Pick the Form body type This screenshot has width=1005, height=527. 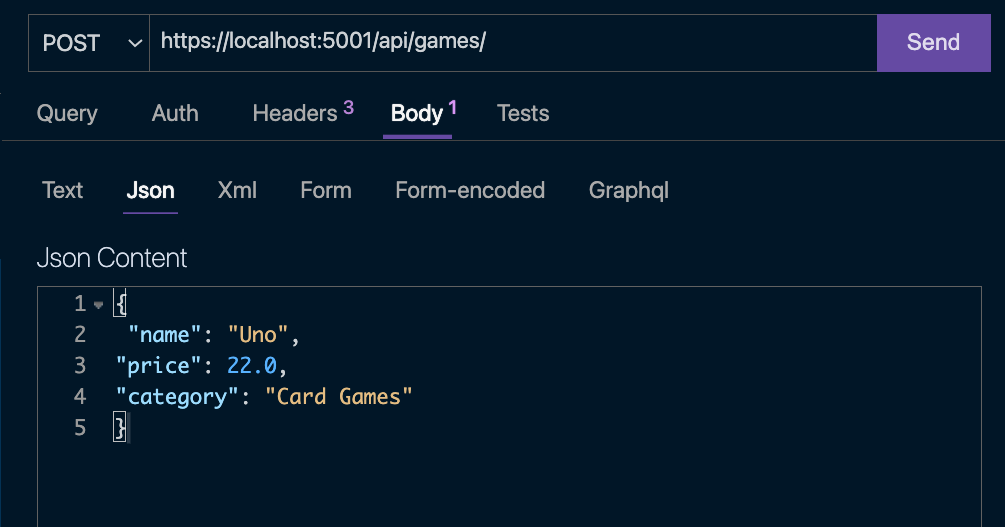pyautogui.click(x=326, y=190)
